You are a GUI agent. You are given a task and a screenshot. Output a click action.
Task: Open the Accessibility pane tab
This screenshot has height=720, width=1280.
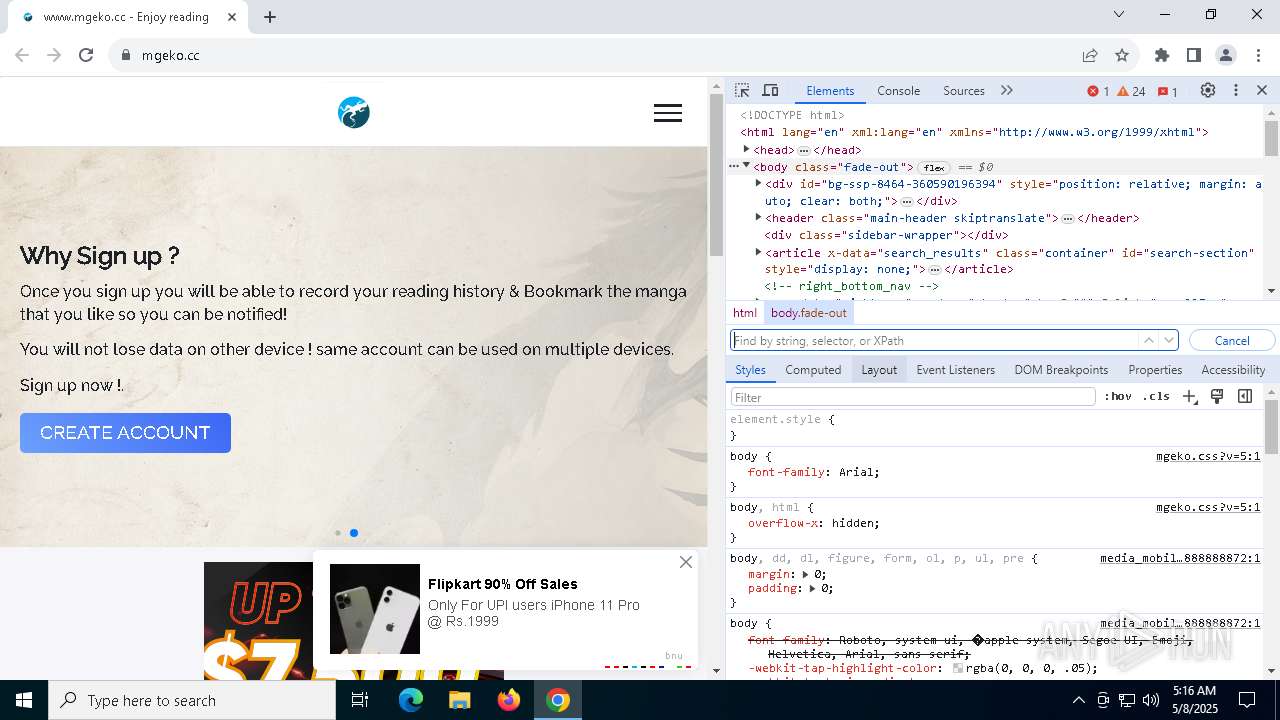pos(1233,370)
